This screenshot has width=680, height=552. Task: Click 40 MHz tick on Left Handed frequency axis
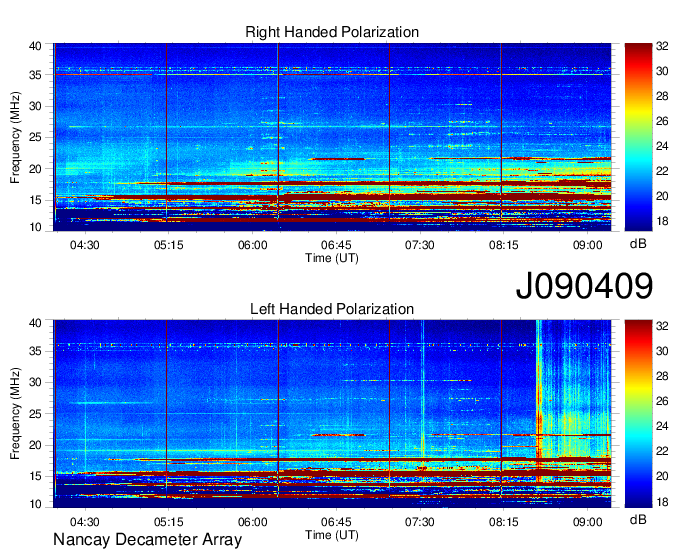[35, 323]
